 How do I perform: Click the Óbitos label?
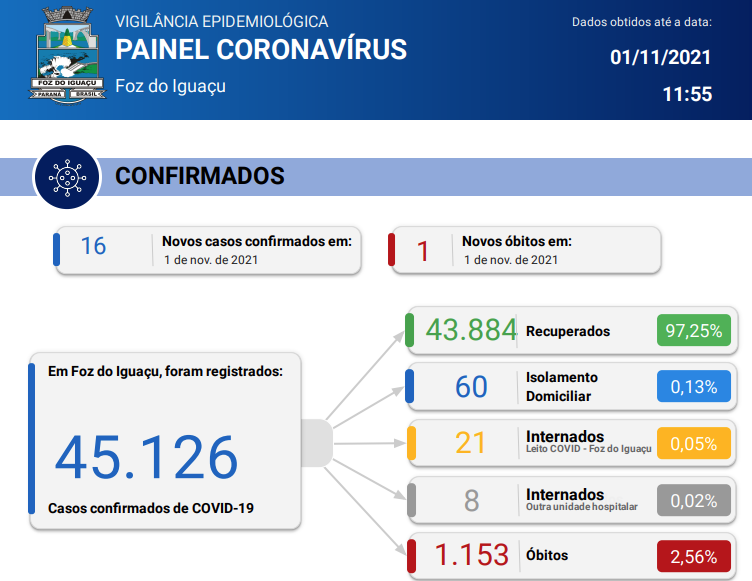[x=547, y=555]
